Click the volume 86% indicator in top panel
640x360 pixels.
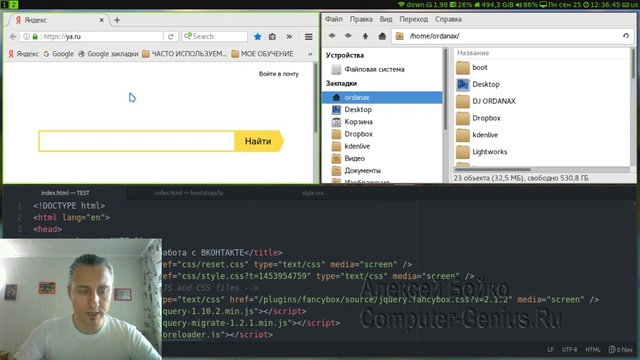[526, 4]
